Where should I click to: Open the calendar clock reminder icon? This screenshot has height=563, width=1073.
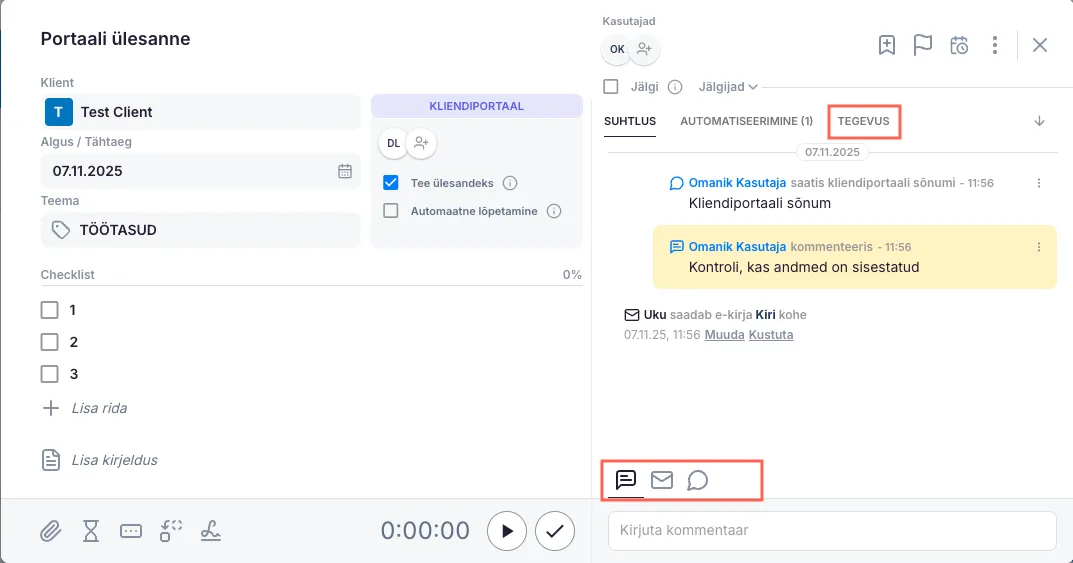click(959, 45)
